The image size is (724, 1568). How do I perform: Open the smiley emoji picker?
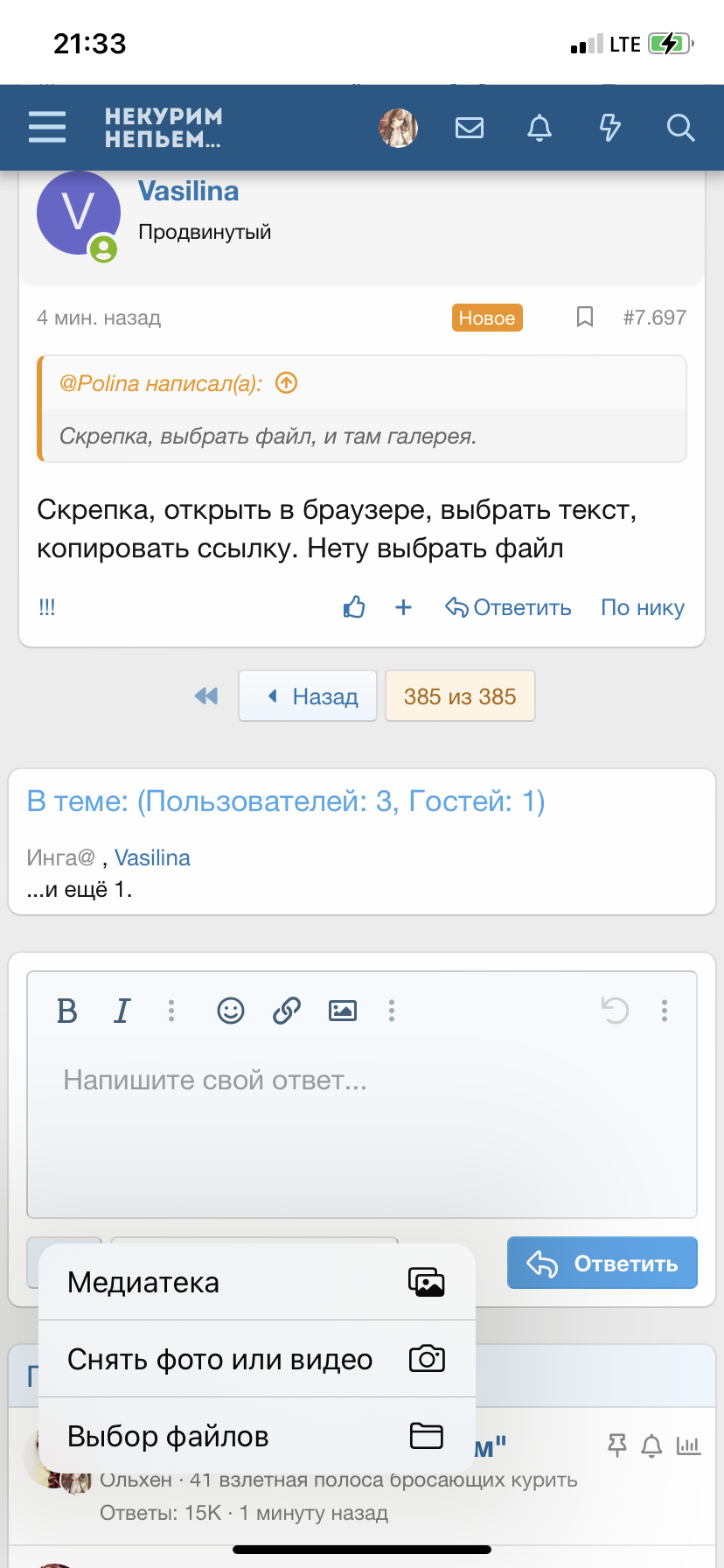coord(231,1011)
